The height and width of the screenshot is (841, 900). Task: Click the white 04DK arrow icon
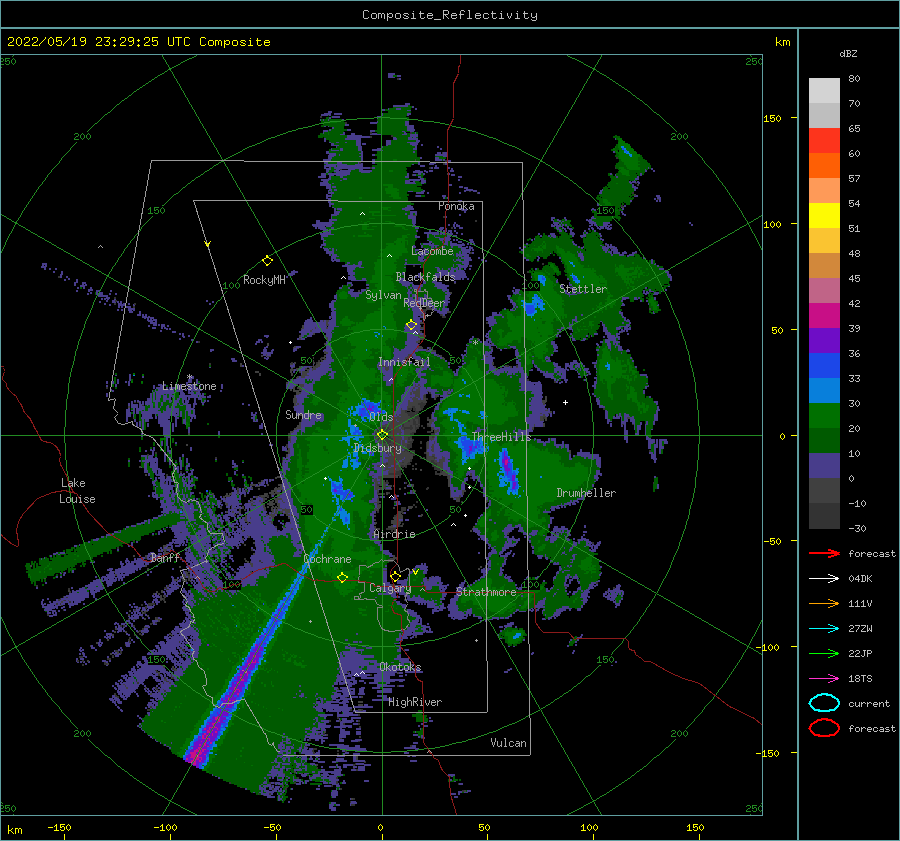point(824,579)
